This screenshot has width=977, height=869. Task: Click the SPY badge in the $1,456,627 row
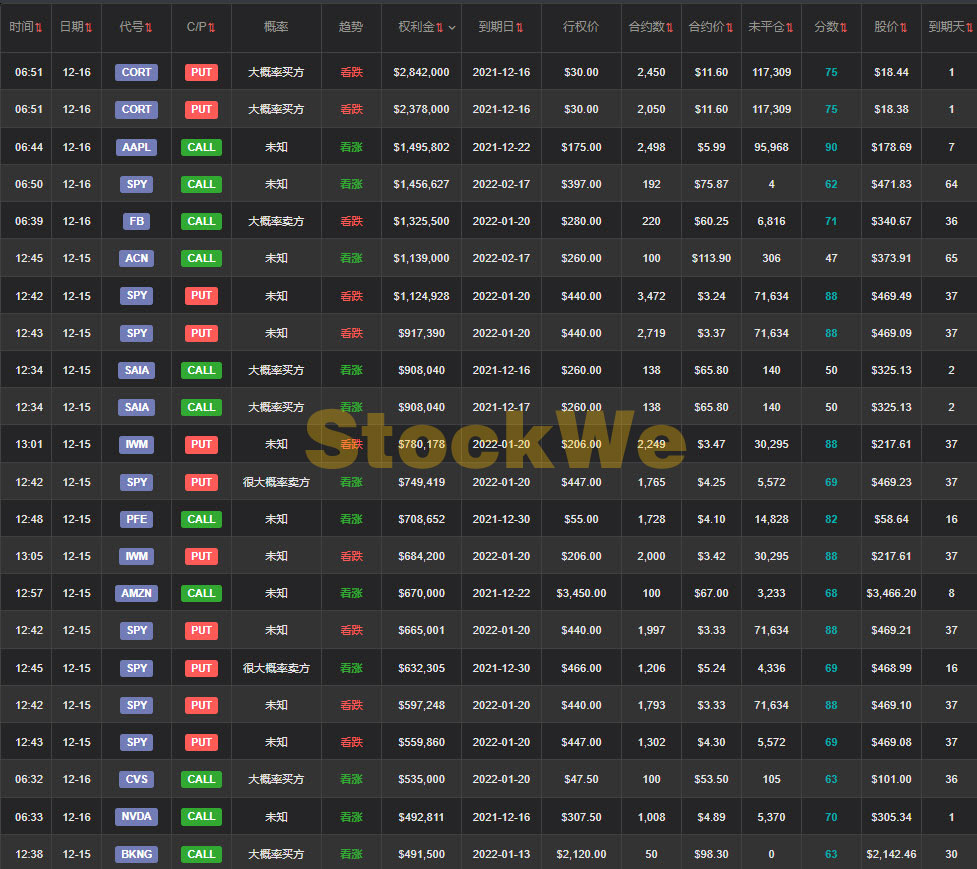(x=136, y=184)
